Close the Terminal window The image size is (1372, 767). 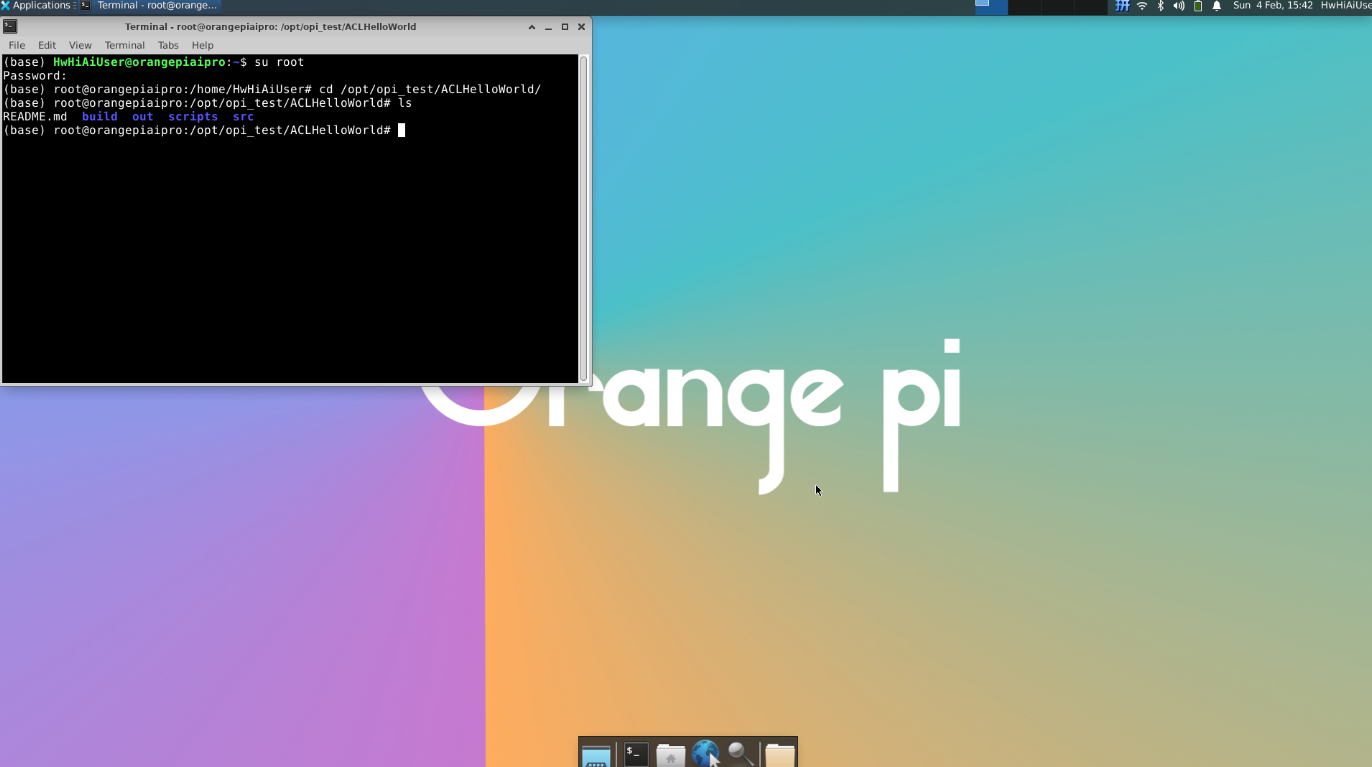tap(581, 27)
